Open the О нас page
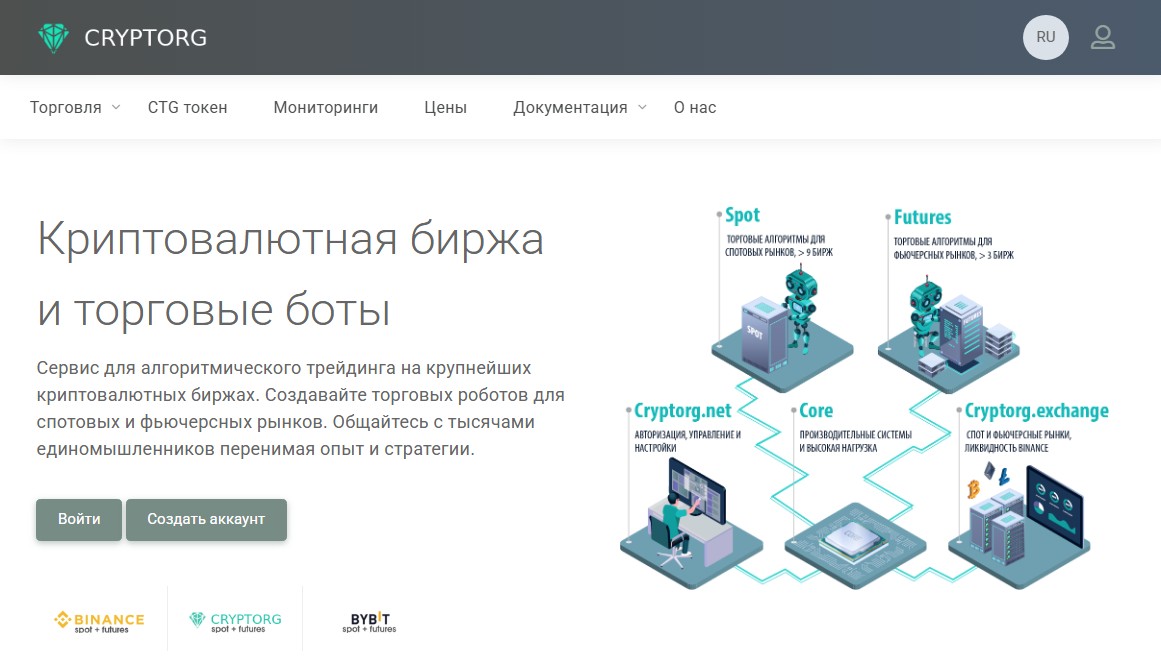 point(695,107)
